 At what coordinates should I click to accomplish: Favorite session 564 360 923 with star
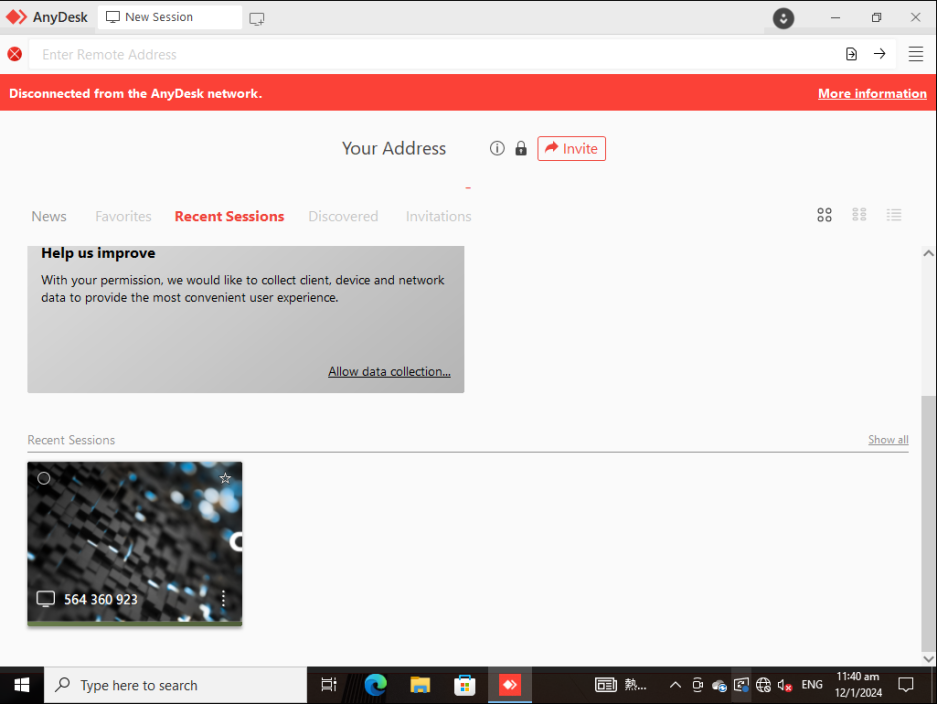pos(225,478)
